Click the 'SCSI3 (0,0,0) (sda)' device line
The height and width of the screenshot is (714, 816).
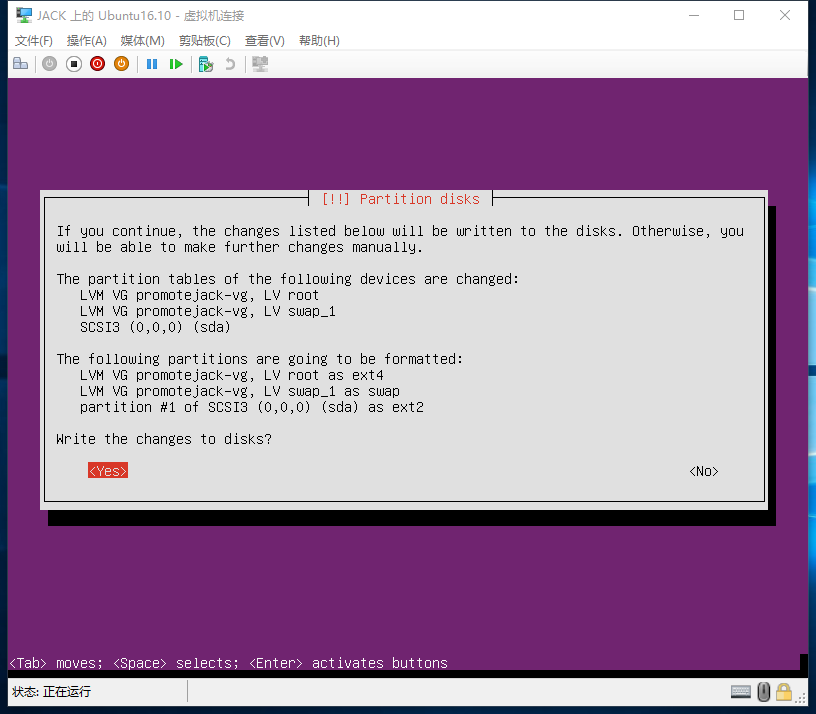pos(155,327)
